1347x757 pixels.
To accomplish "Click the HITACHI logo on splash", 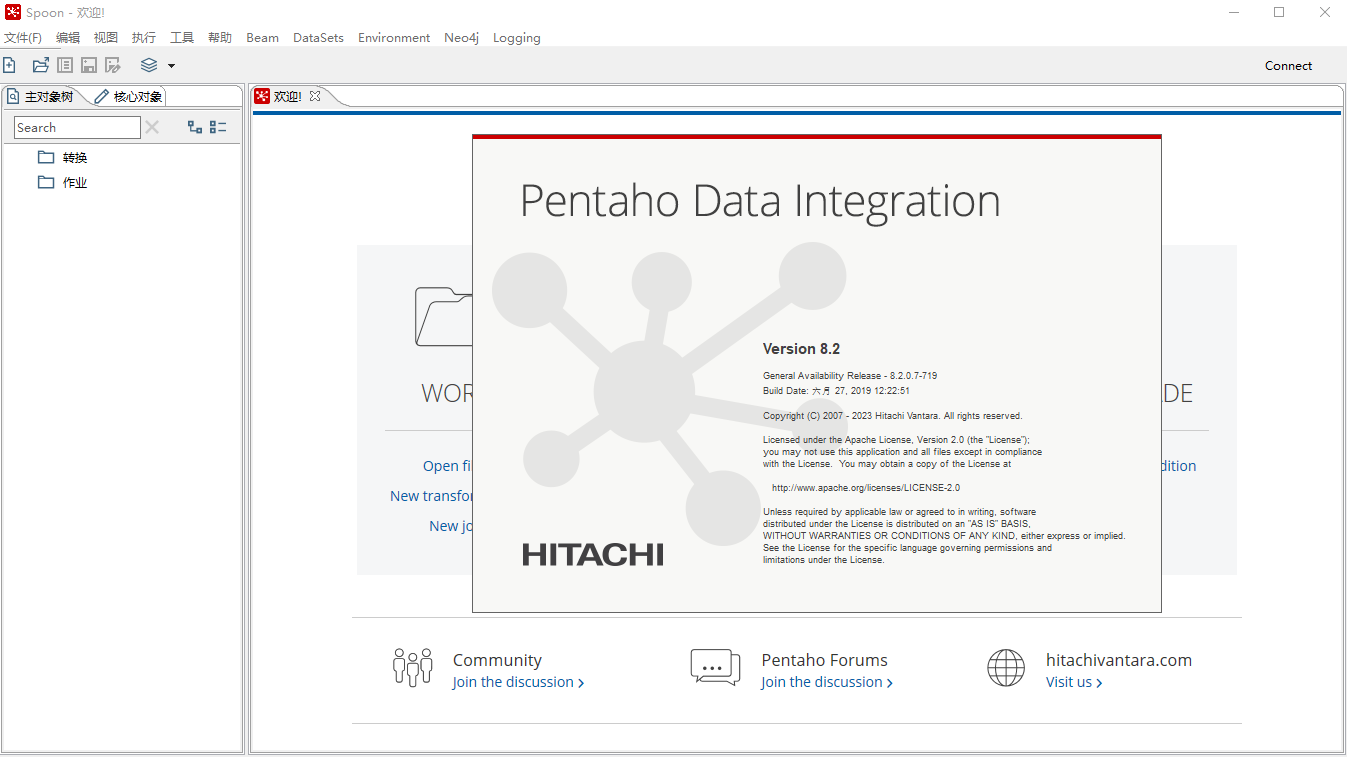I will (x=593, y=555).
